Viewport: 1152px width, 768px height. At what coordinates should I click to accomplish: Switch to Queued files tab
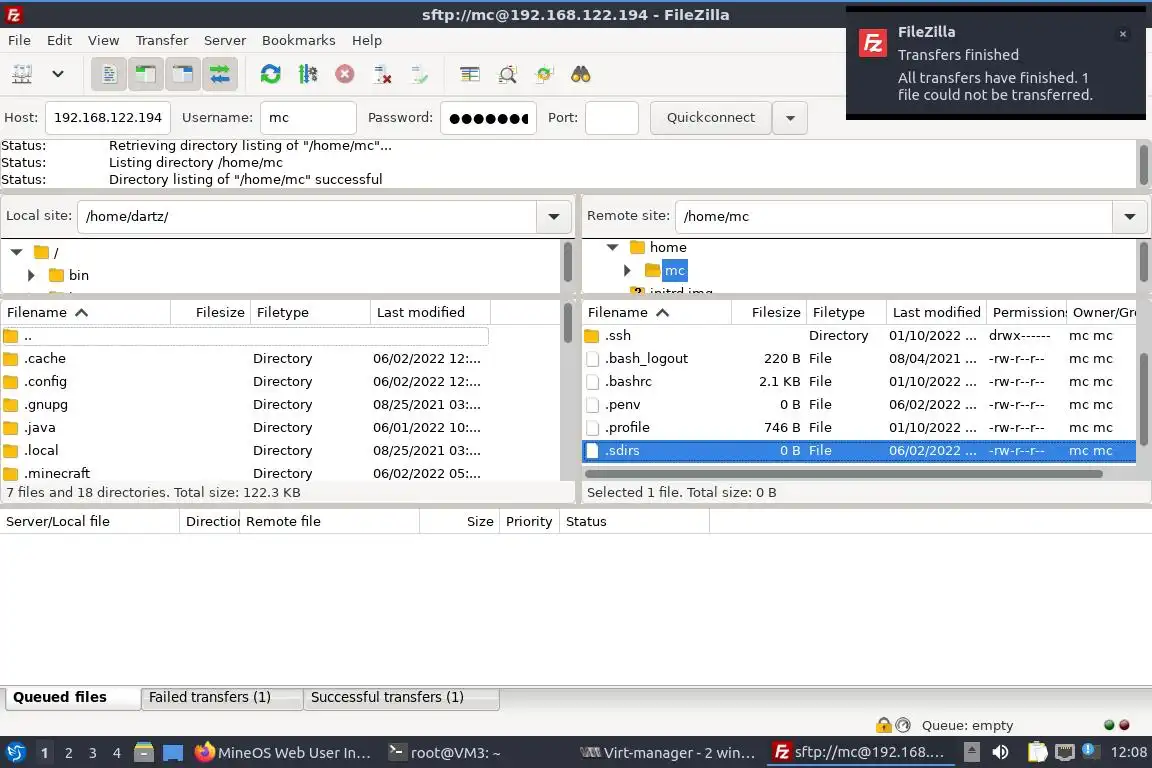pyautogui.click(x=72, y=697)
